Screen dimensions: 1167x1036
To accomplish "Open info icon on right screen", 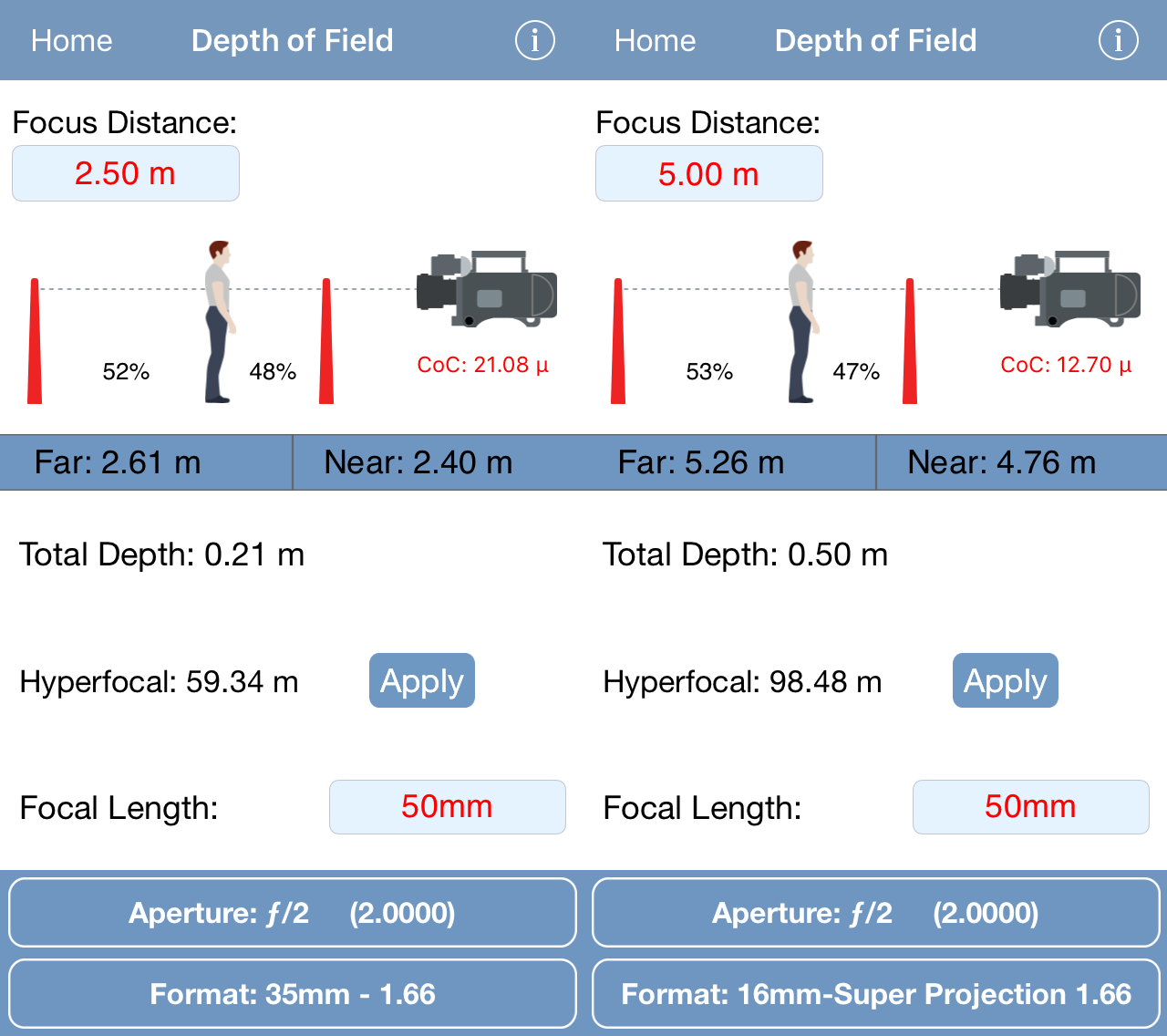I will point(1119,40).
